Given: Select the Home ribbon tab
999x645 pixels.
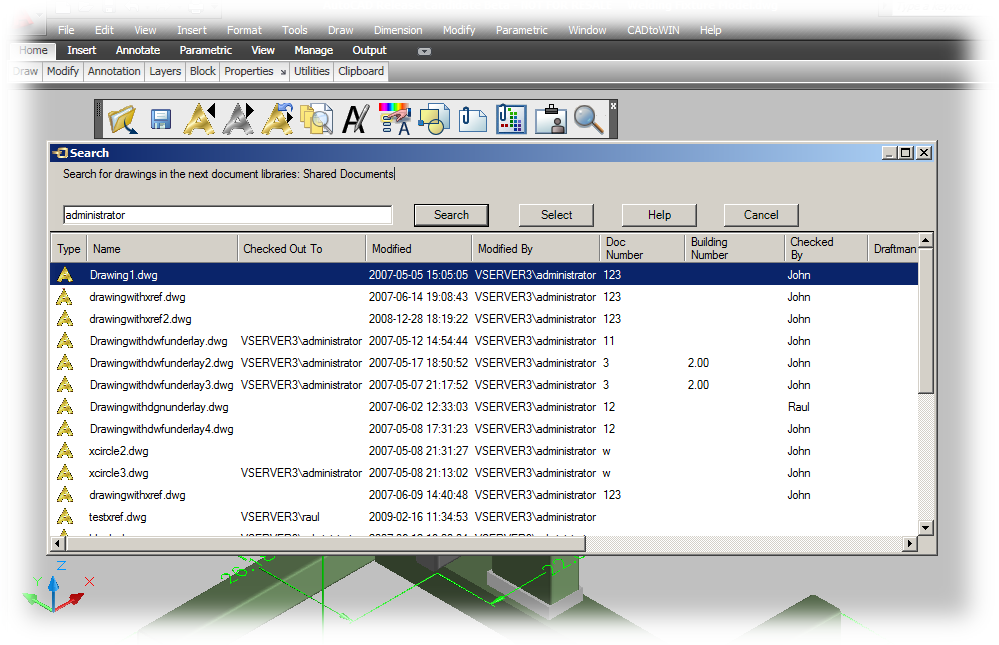Looking at the screenshot, I should point(33,50).
